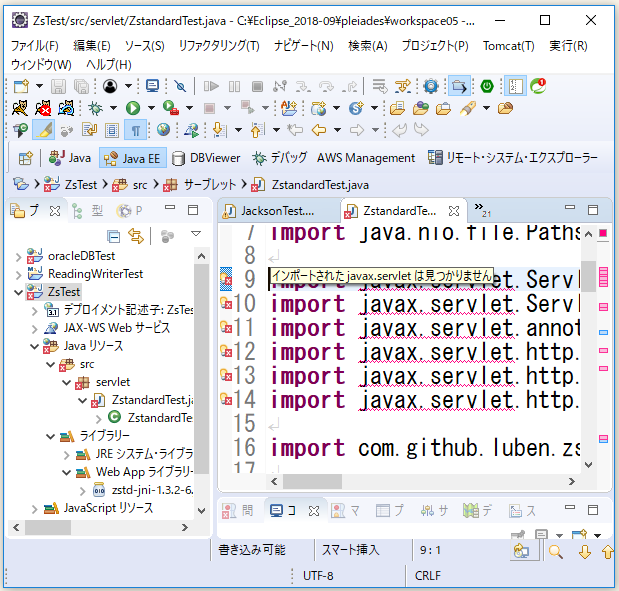Open ヘルプ(H) menu
The image size is (619, 591).
(109, 64)
